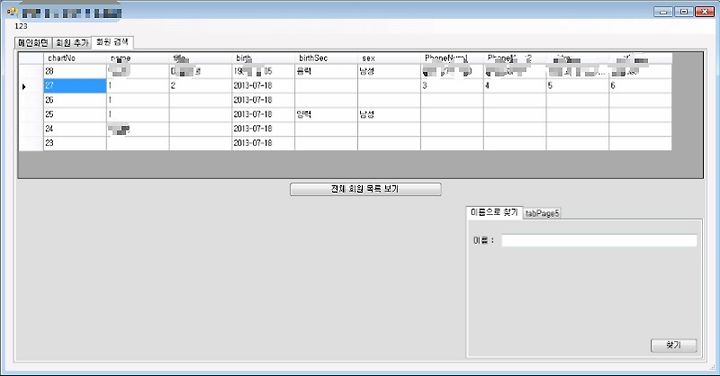Click the row selector arrow for row 27

(31, 86)
